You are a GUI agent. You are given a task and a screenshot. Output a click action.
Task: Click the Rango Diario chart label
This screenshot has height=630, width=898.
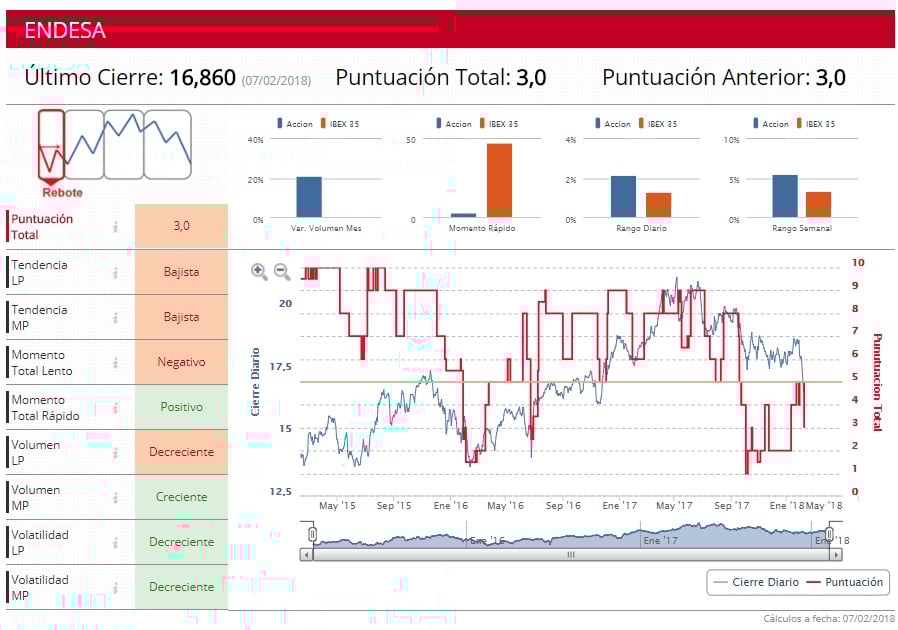(641, 228)
